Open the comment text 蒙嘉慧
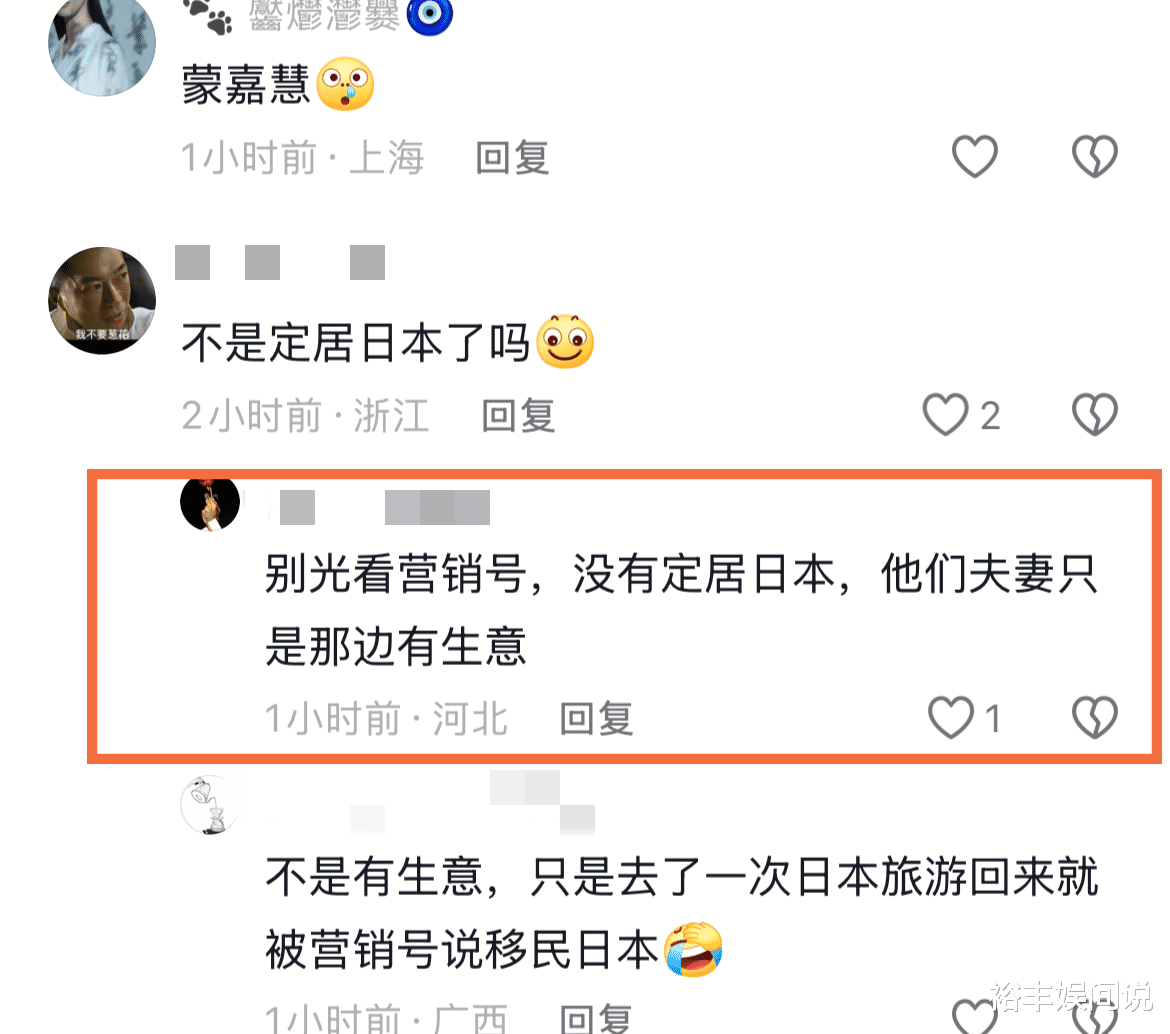1170x1034 pixels. [246, 85]
